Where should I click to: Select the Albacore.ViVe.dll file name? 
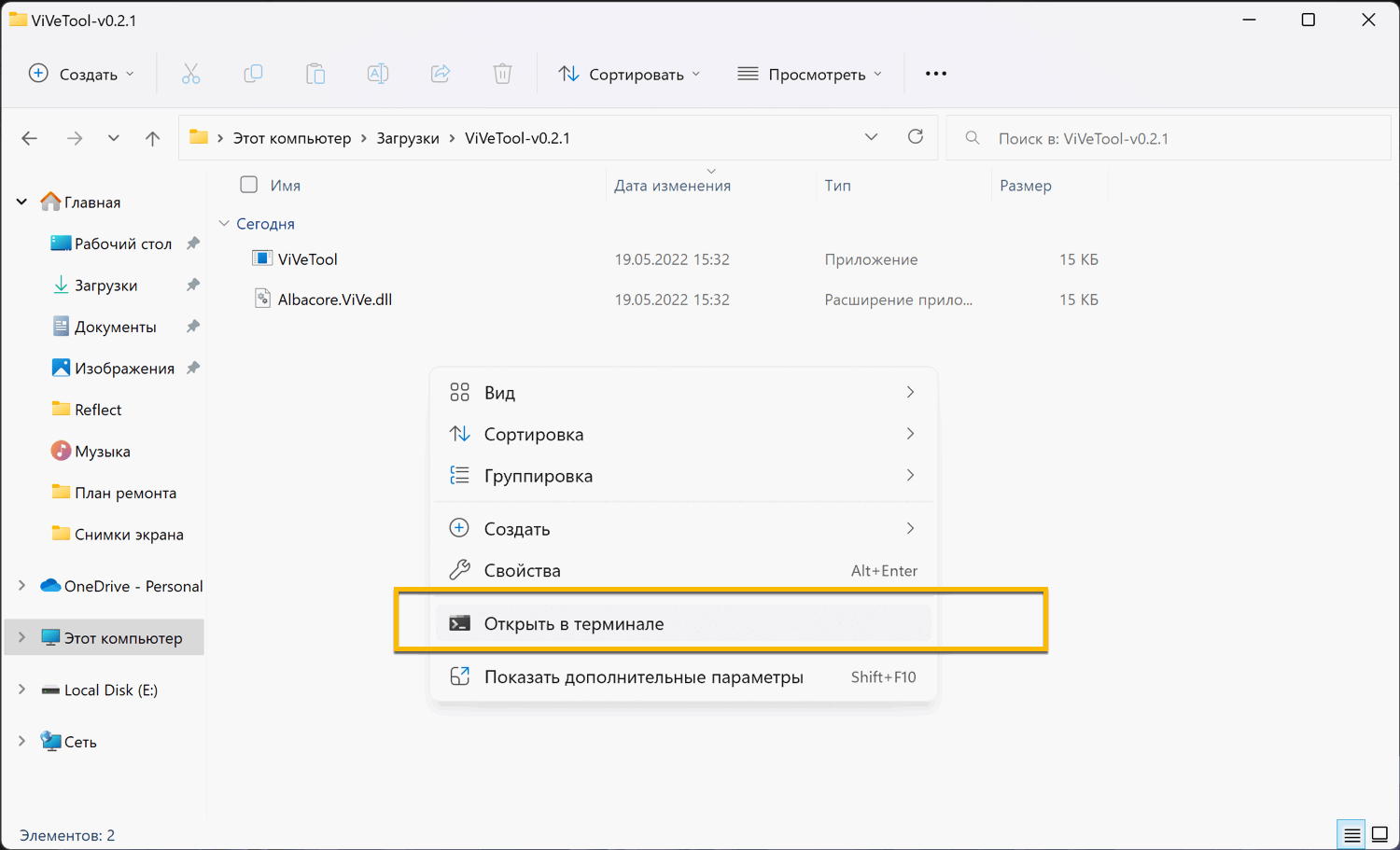click(x=335, y=300)
